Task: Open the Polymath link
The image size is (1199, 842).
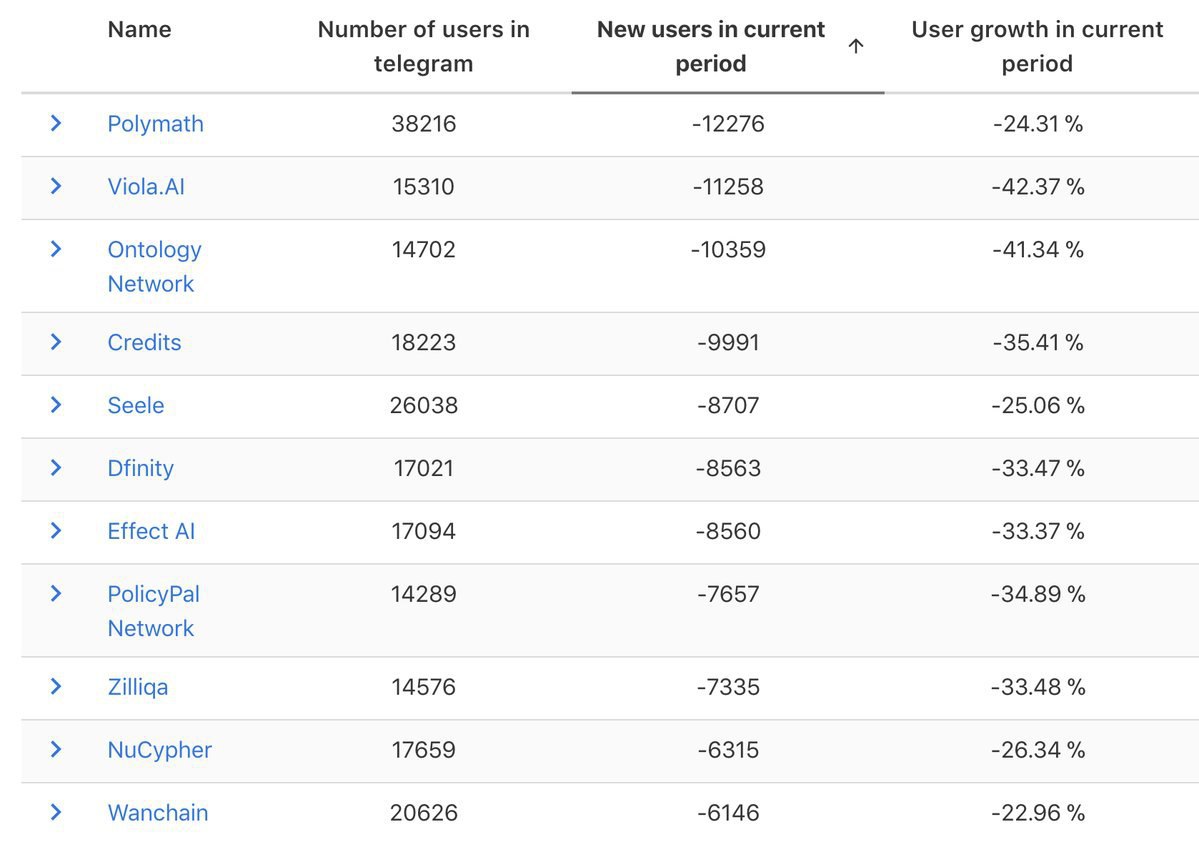Action: [155, 124]
